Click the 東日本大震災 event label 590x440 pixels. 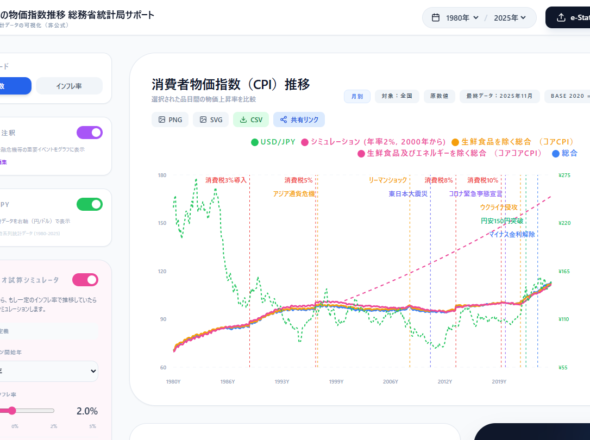(x=408, y=194)
